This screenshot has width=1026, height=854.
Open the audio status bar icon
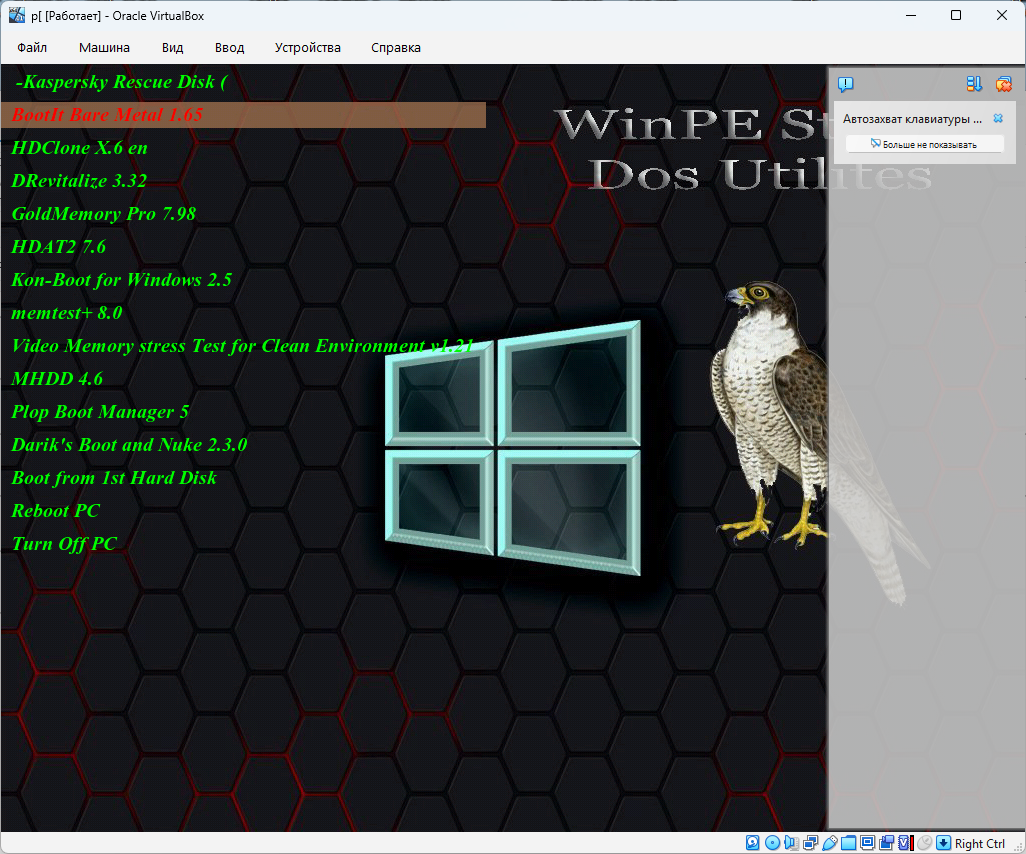tap(791, 843)
